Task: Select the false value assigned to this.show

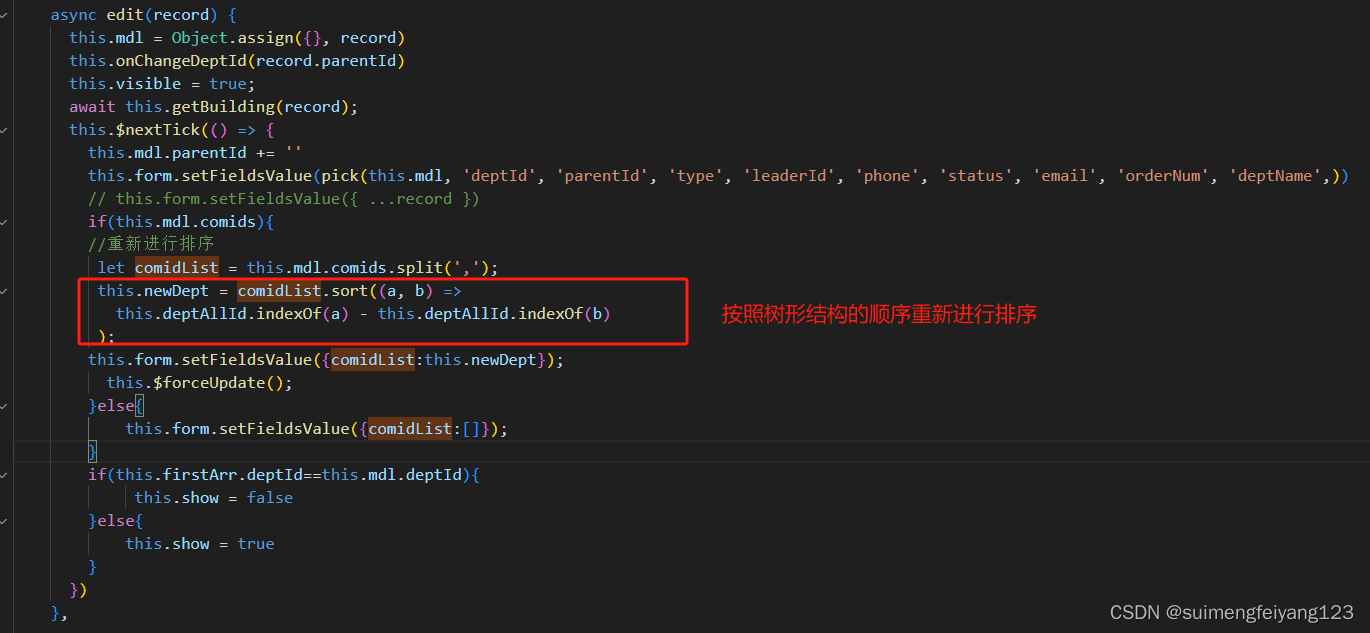Action: (x=269, y=497)
